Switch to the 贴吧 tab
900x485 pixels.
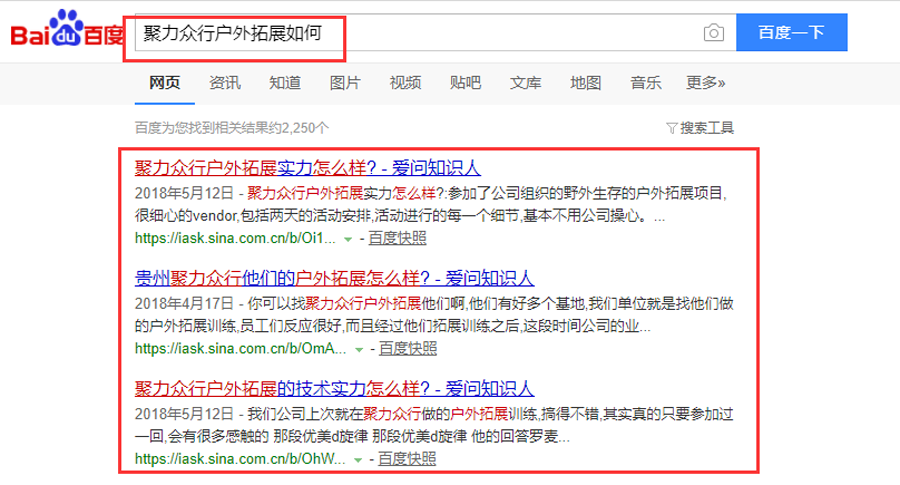(x=465, y=83)
